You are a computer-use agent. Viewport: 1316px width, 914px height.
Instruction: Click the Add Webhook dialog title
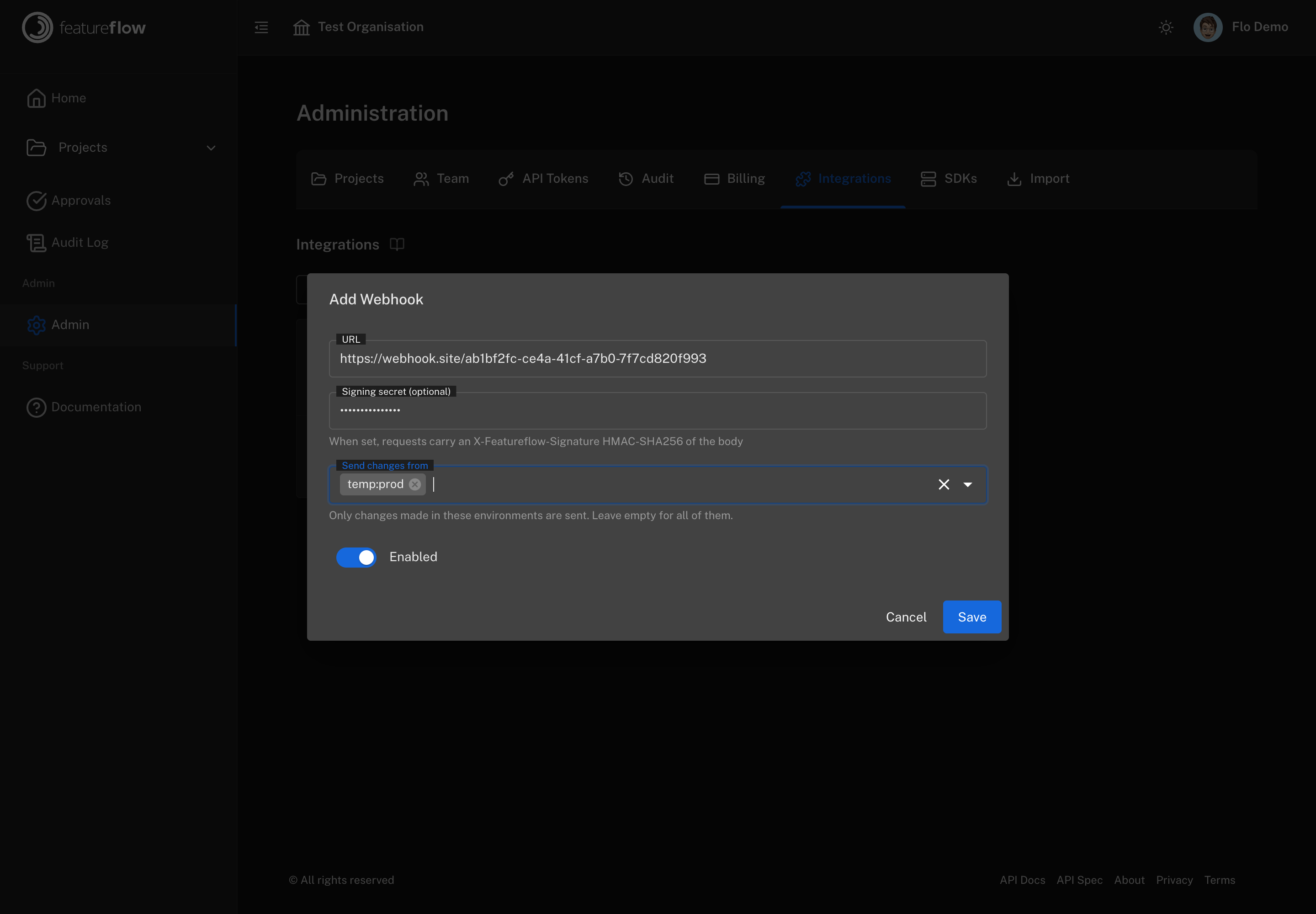click(376, 299)
